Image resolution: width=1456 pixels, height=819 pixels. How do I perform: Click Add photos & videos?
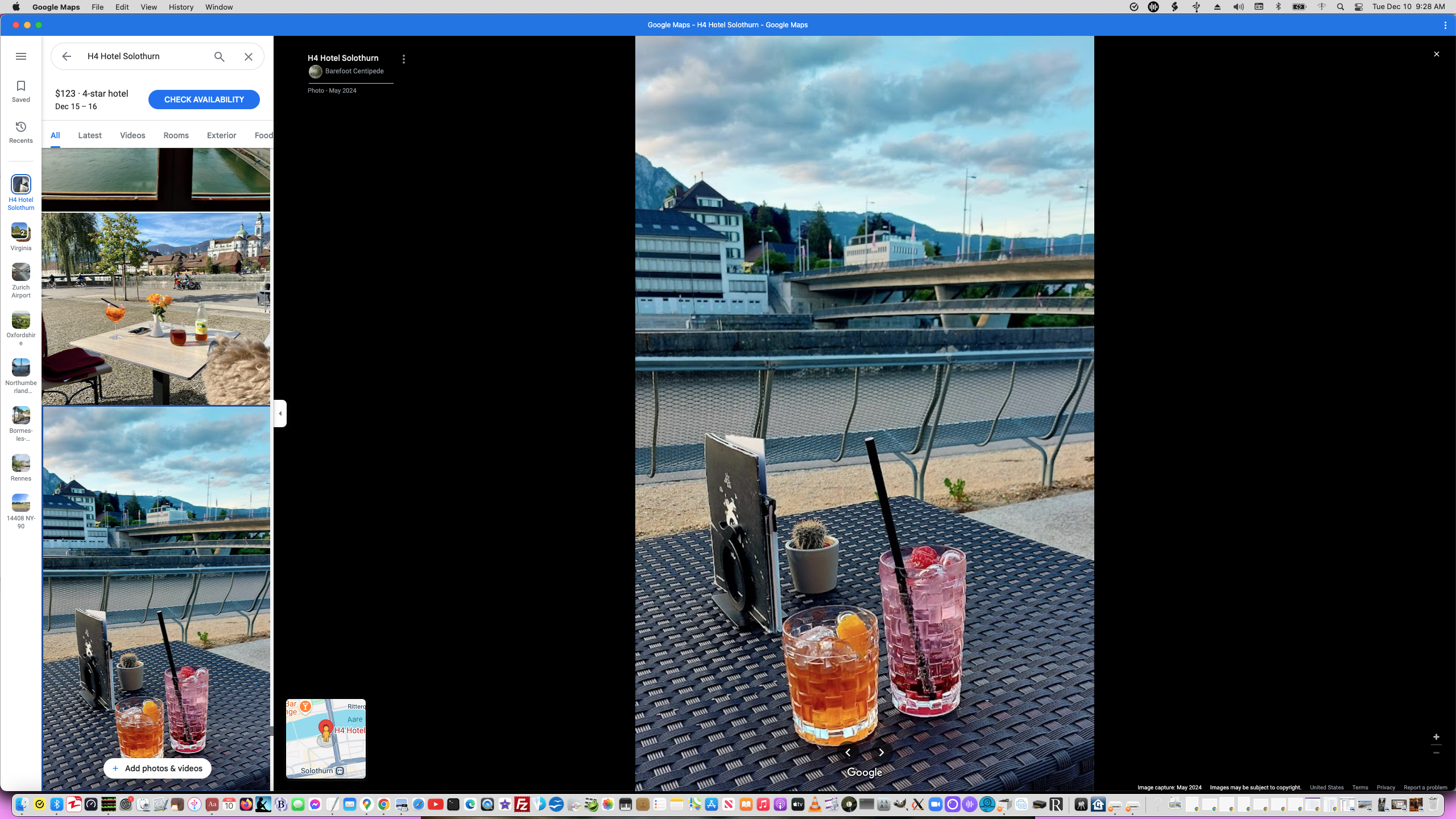click(x=157, y=768)
